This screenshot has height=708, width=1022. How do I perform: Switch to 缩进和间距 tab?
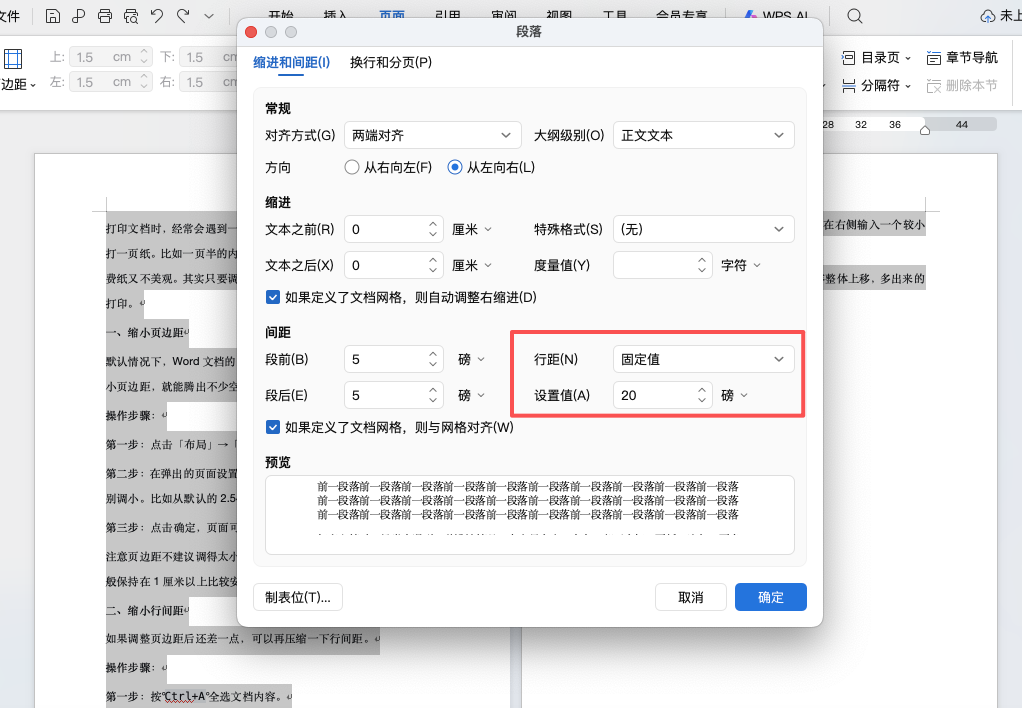point(291,63)
